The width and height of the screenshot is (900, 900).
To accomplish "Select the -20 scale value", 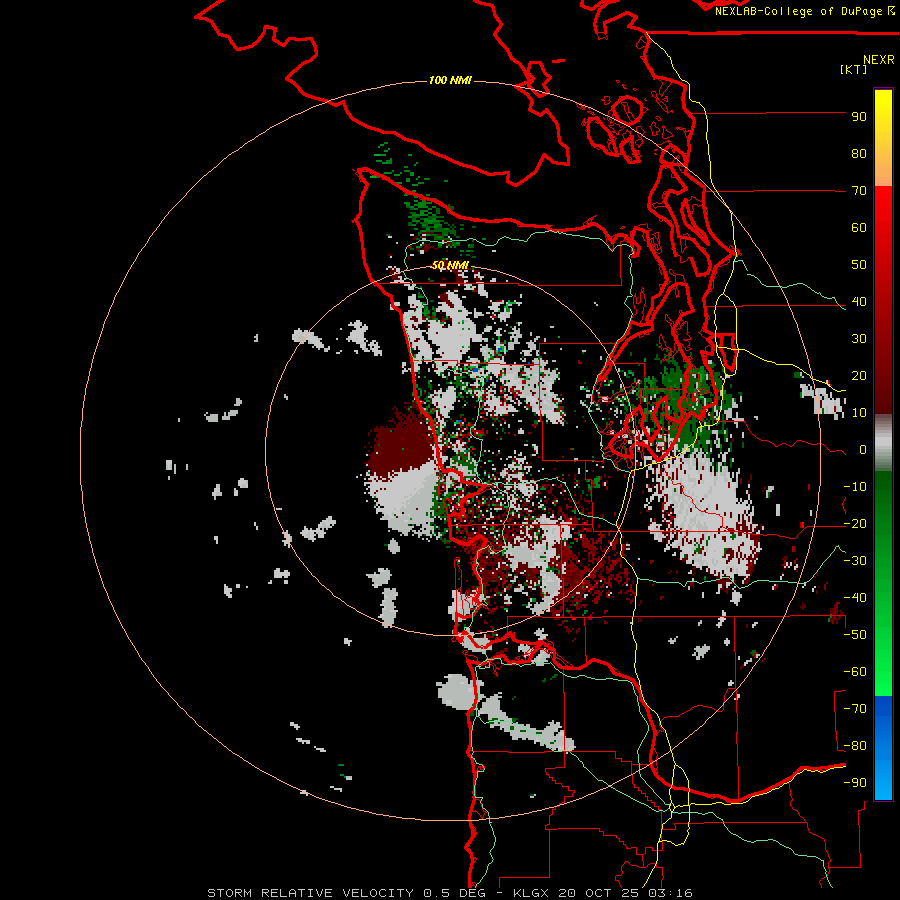I will point(855,524).
